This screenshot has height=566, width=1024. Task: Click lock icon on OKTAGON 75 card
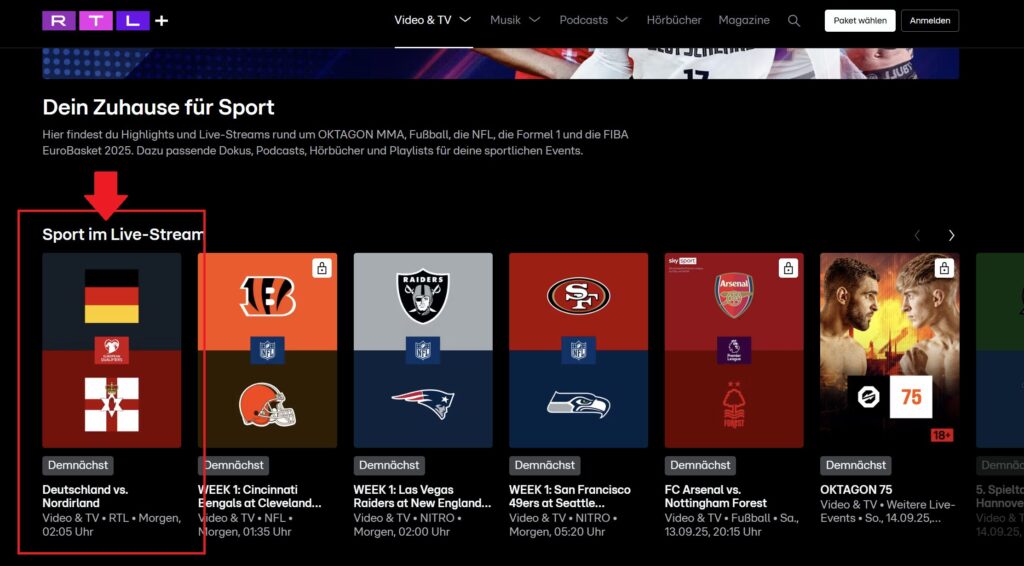944,268
